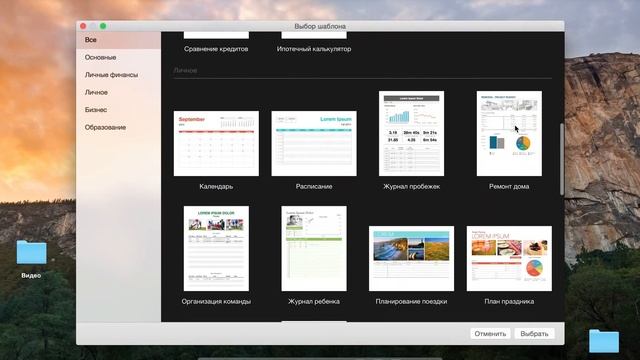Pick the Расписание template thumbnail
640x360 pixels.
tap(314, 143)
